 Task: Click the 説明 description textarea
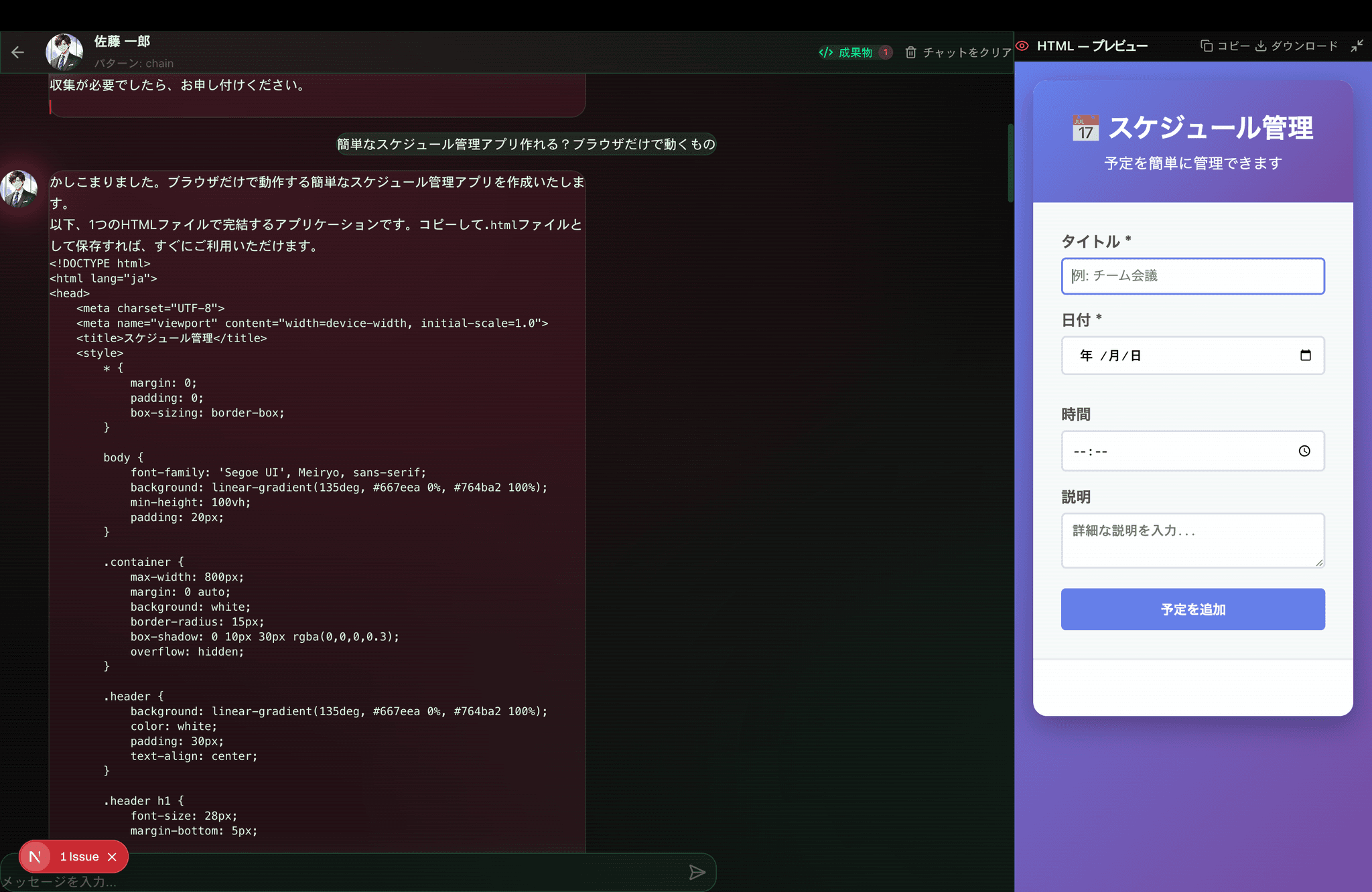point(1192,540)
